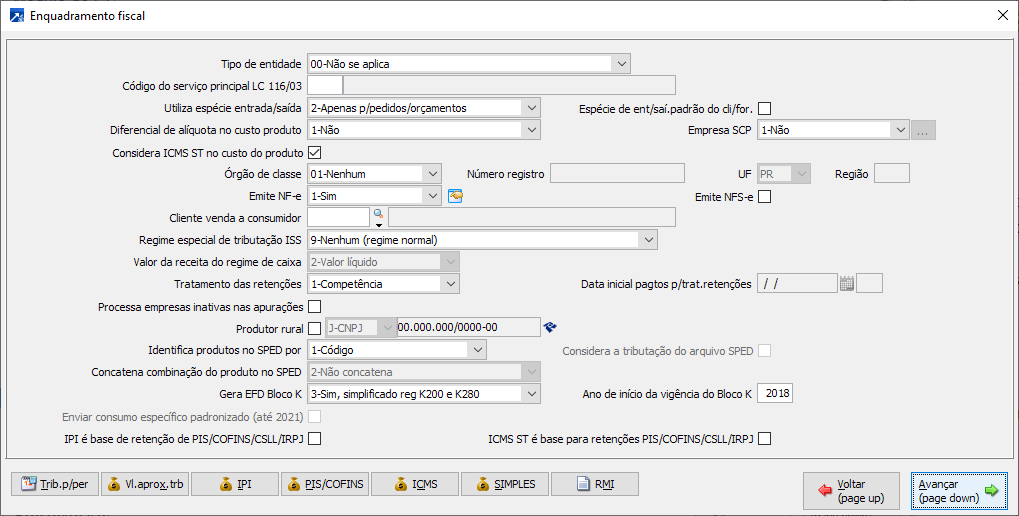Click the Avançar green arrow button

(x=959, y=490)
